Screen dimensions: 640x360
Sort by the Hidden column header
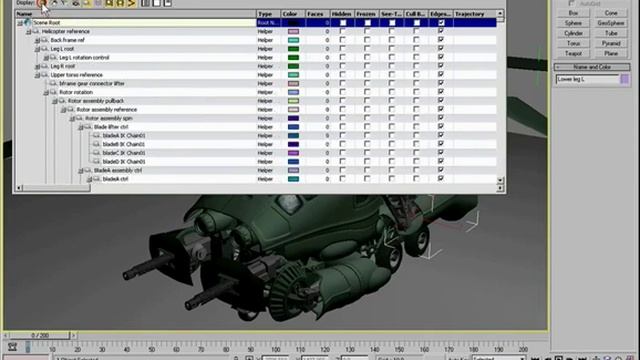pos(342,14)
